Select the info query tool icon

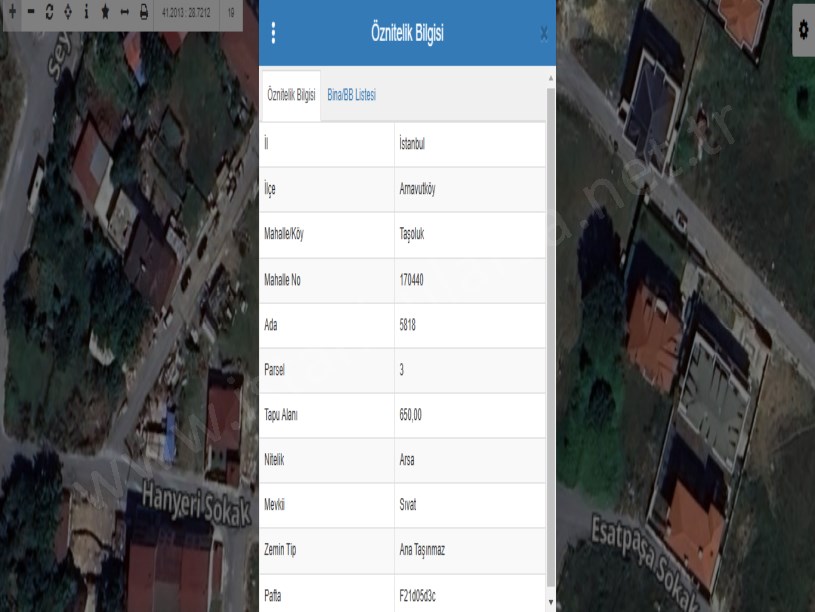(86, 16)
